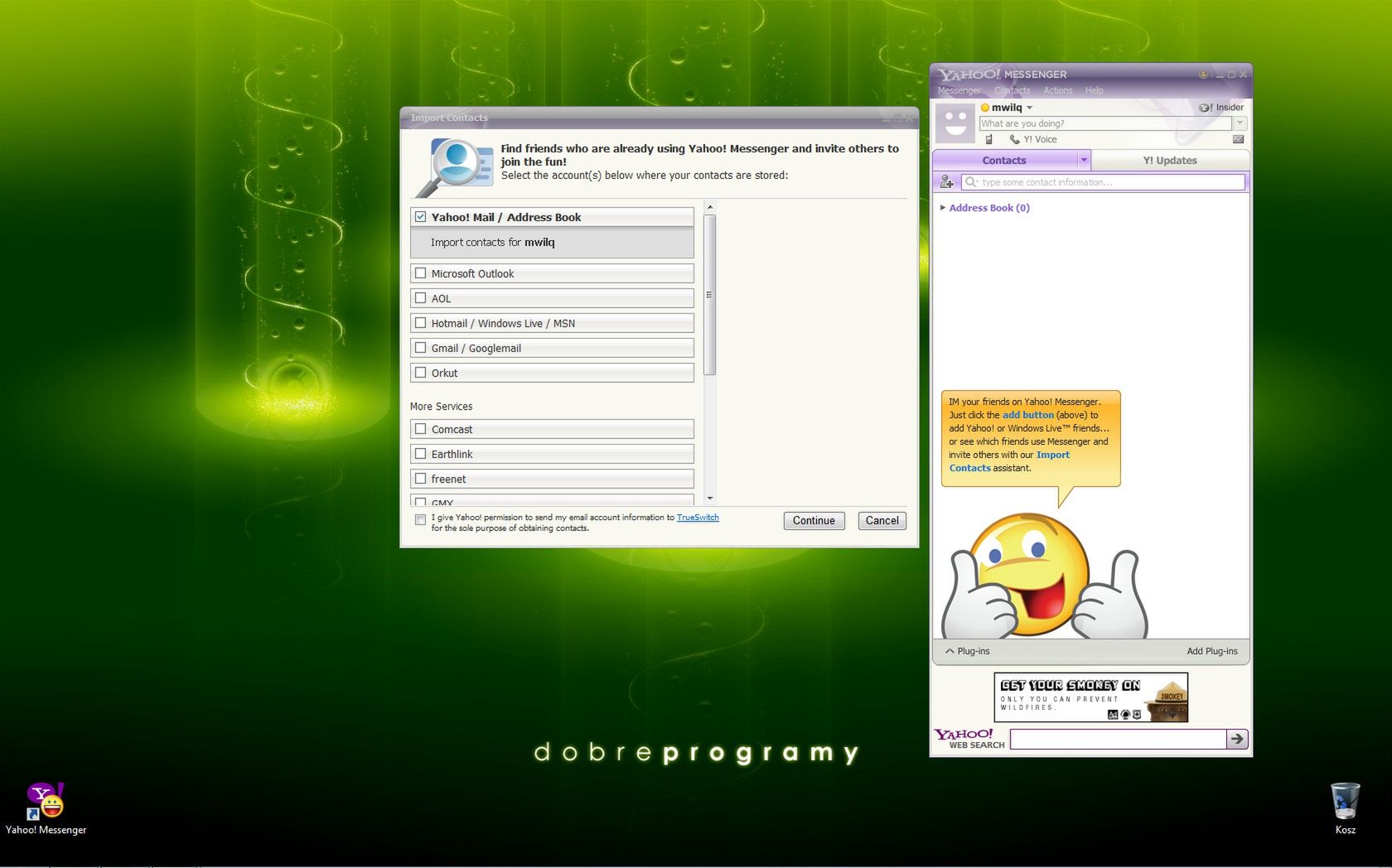Check Hotmail / Windows Live / MSN checkbox
This screenshot has height=868, width=1392.
coord(421,323)
